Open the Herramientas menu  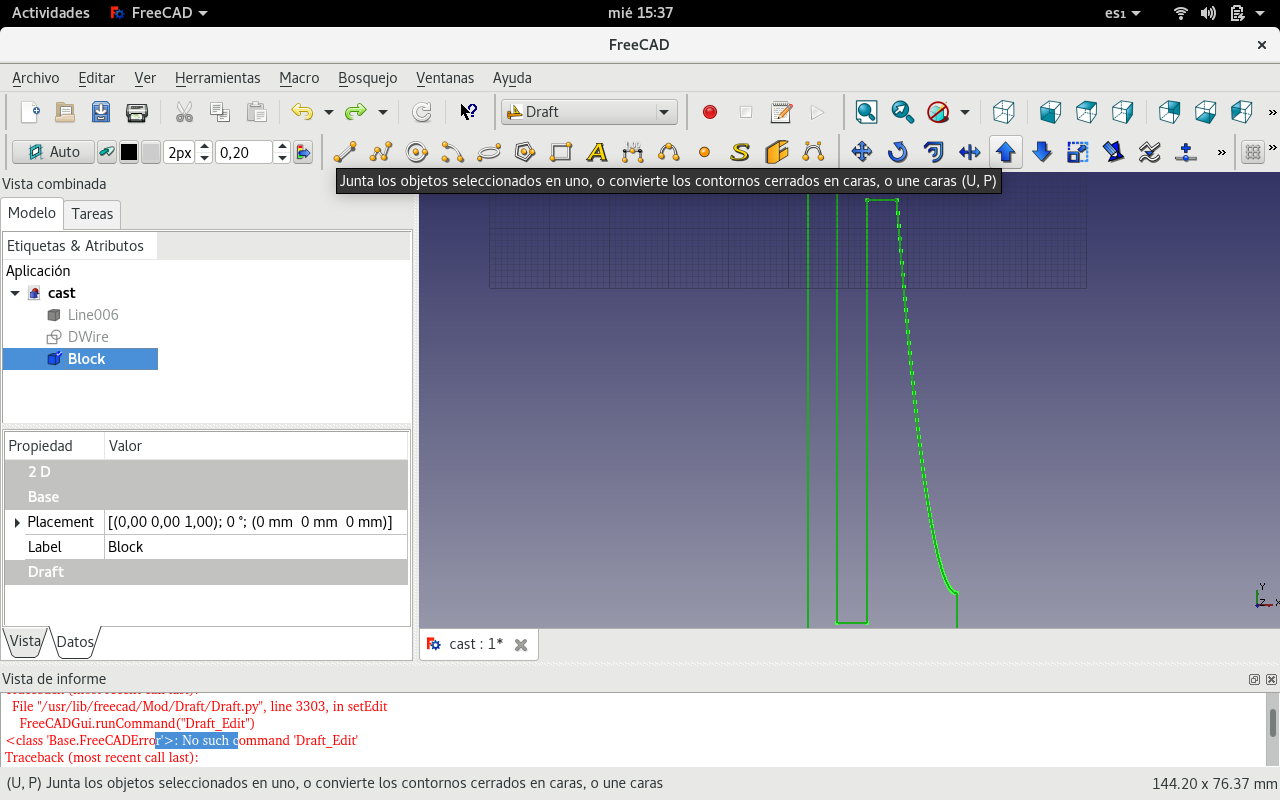coord(217,78)
